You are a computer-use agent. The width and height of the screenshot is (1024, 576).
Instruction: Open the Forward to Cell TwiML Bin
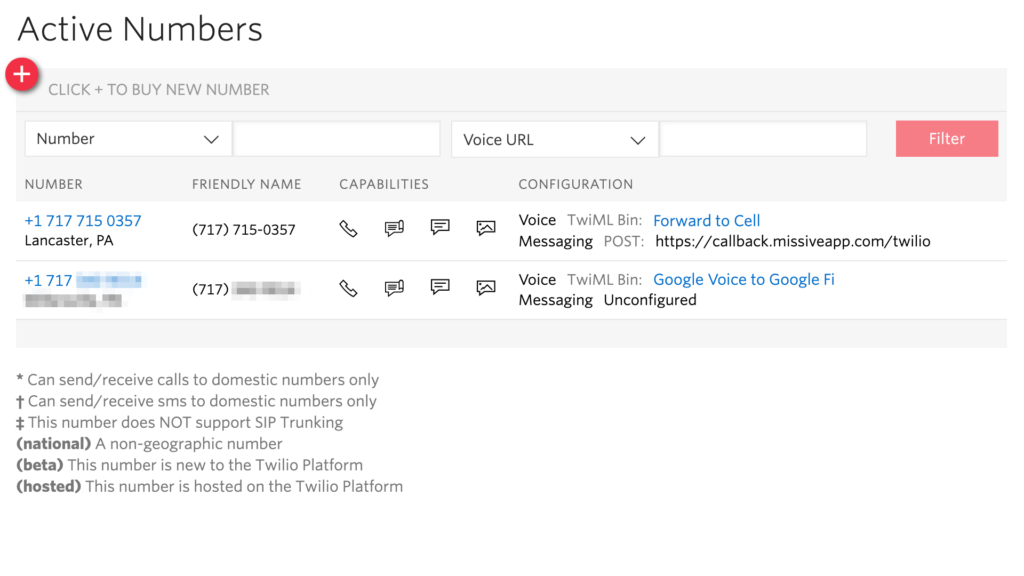[706, 221]
